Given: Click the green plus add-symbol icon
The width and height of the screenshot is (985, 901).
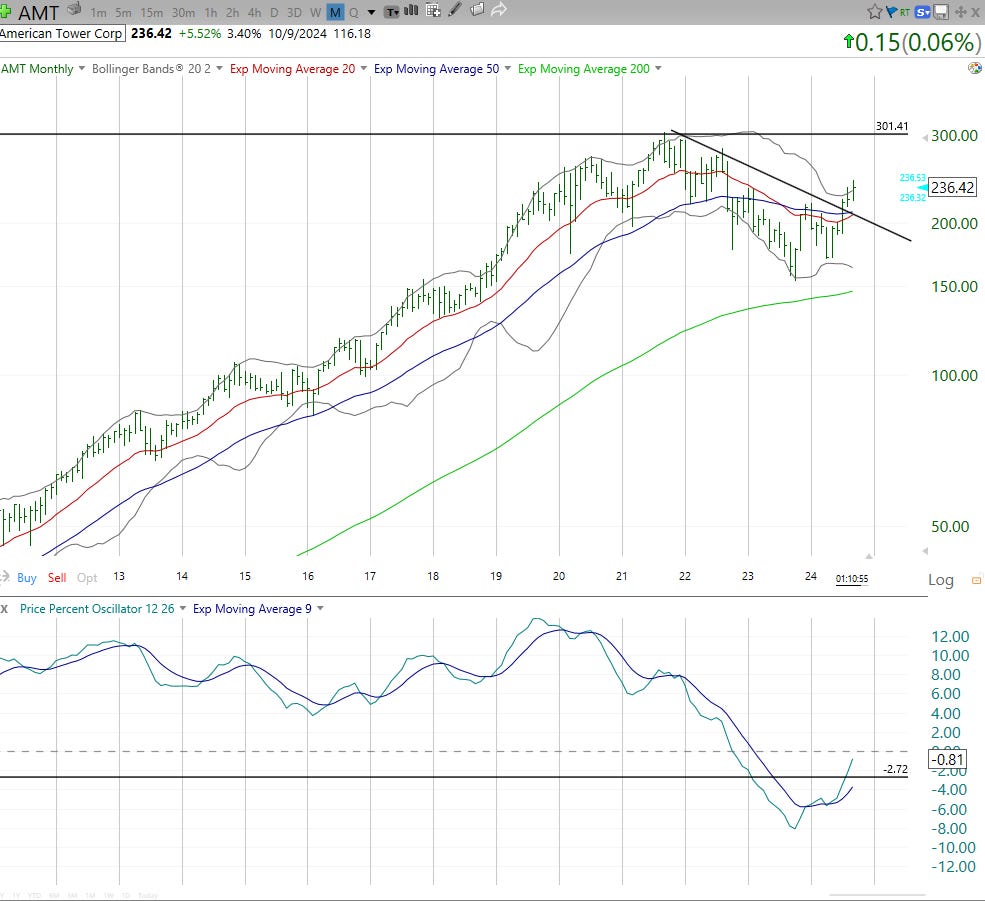Looking at the screenshot, I should [x=5, y=11].
